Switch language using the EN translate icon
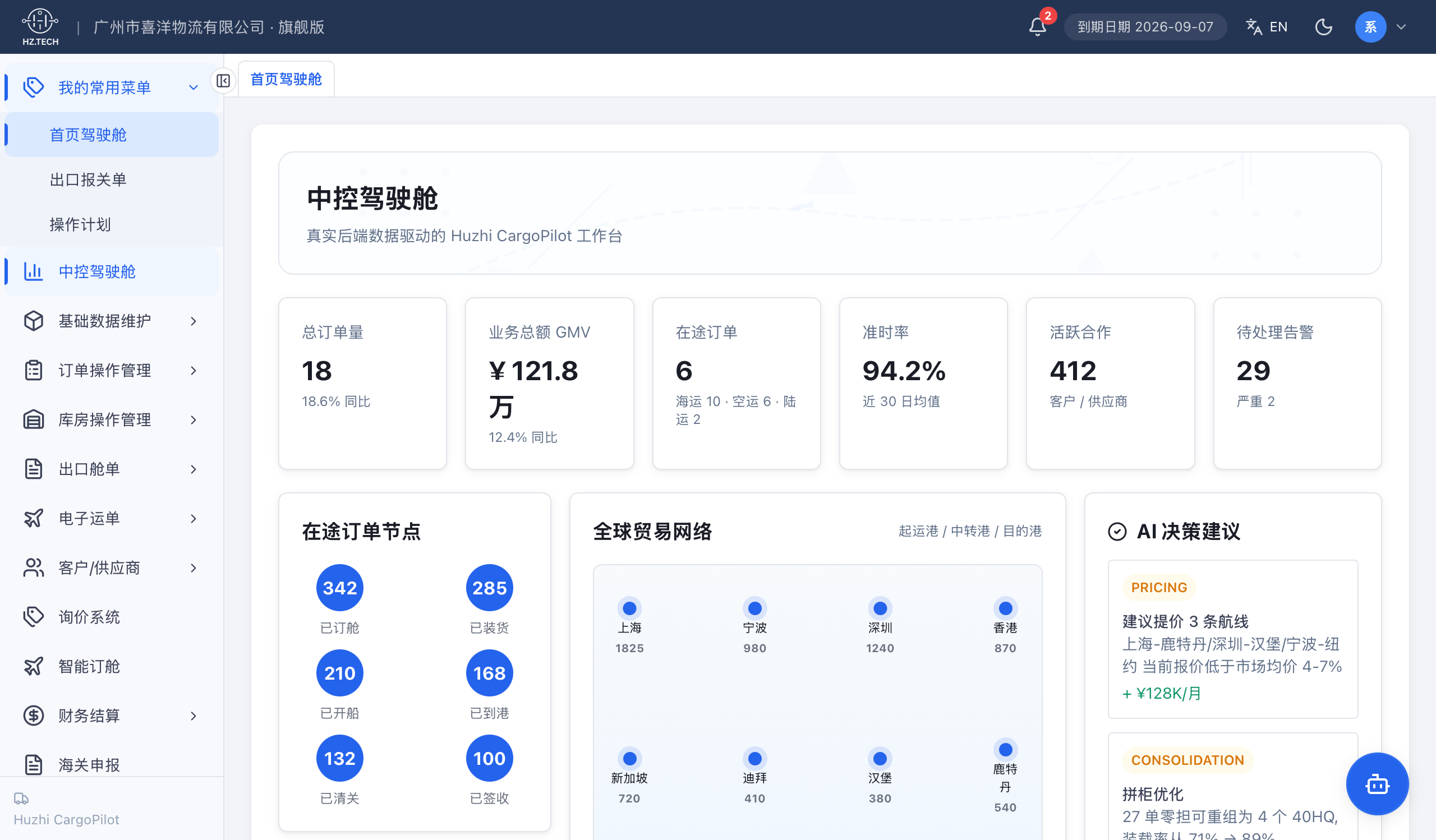1436x840 pixels. click(1266, 27)
